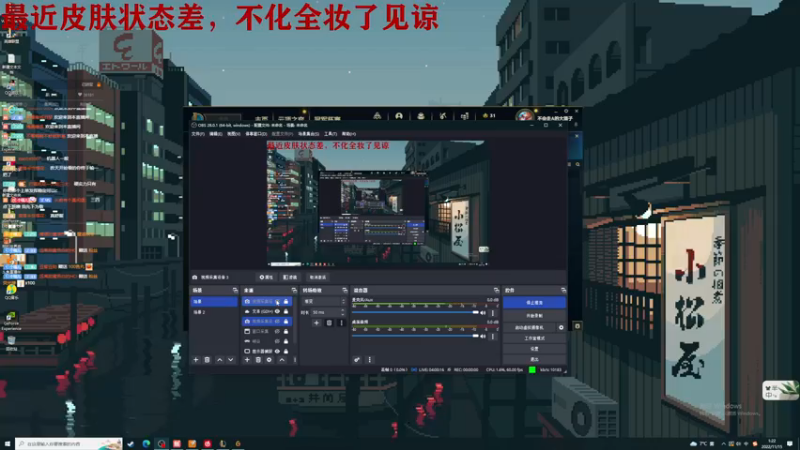Select the 显示器采集 source row
Image resolution: width=800 pixels, height=450 pixels.
click(x=266, y=351)
